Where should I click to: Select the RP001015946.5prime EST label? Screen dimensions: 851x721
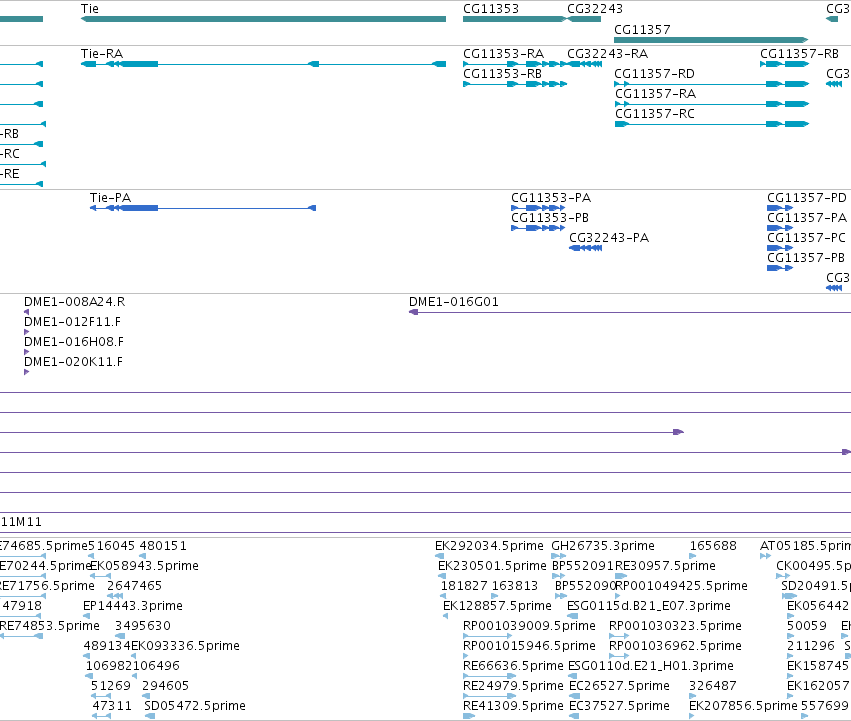[529, 646]
